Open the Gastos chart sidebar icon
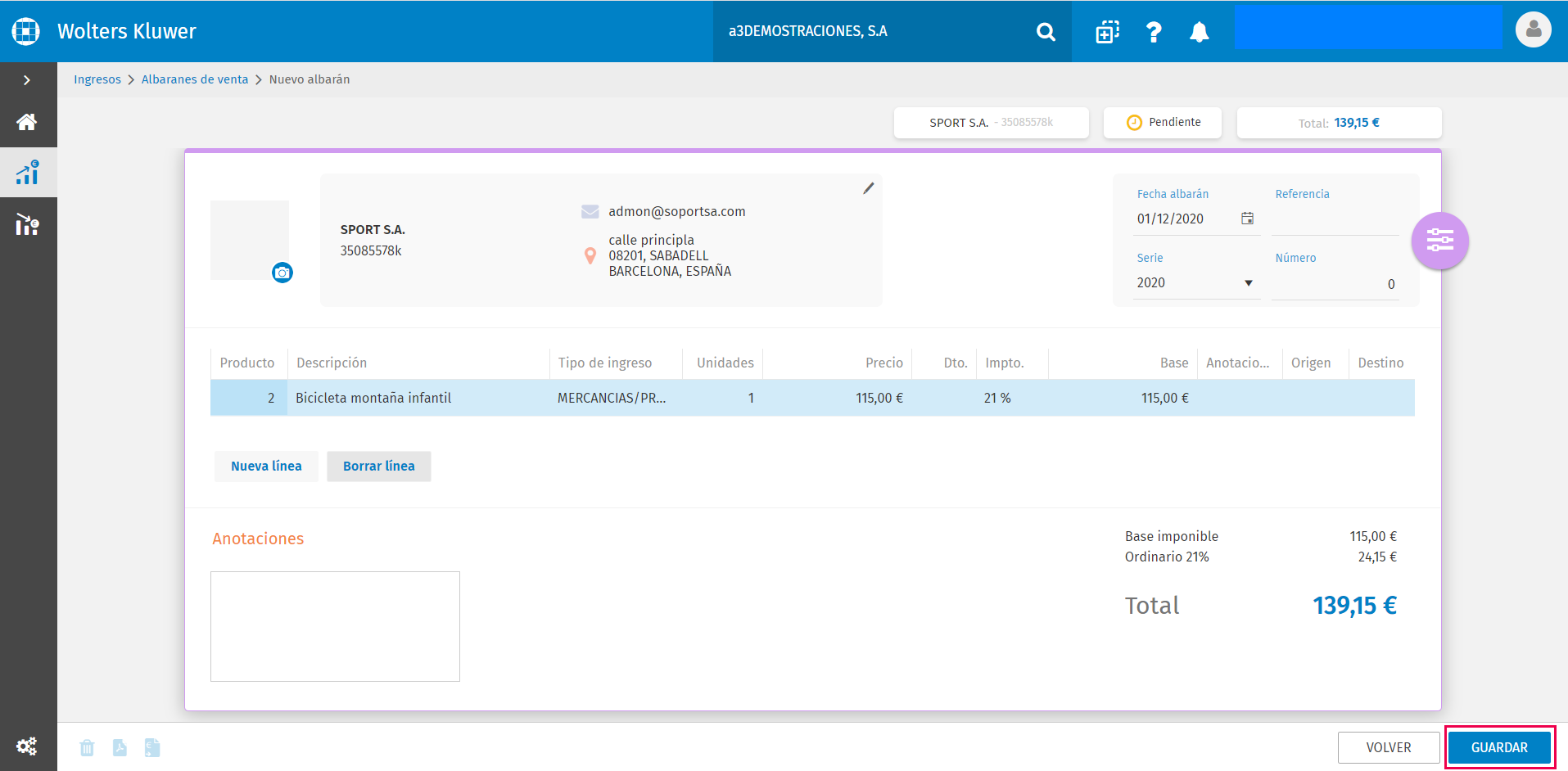Screen dimensions: 1568x771 click(28, 223)
